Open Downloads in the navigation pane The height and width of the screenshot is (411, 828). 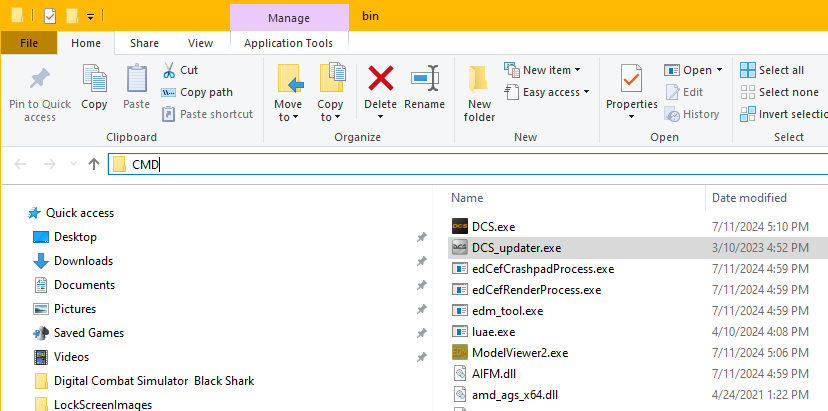point(73,261)
